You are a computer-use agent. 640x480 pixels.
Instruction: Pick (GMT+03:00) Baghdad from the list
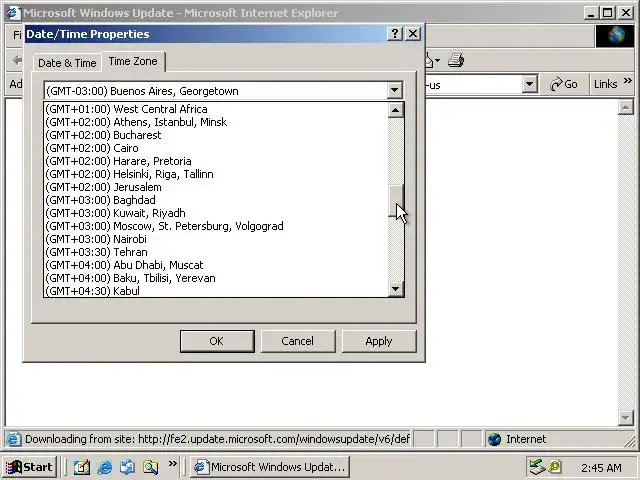point(216,200)
